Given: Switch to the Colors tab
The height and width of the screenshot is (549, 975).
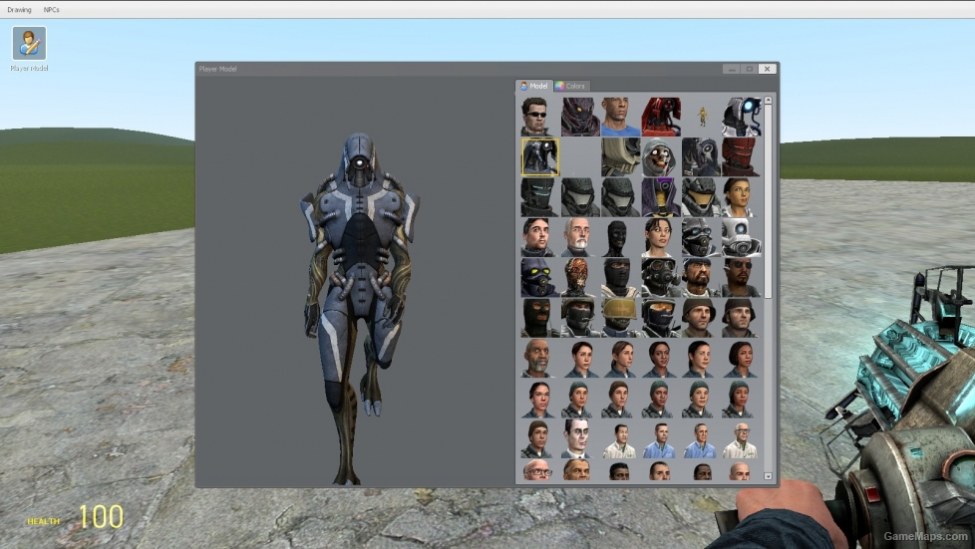Looking at the screenshot, I should pos(571,86).
